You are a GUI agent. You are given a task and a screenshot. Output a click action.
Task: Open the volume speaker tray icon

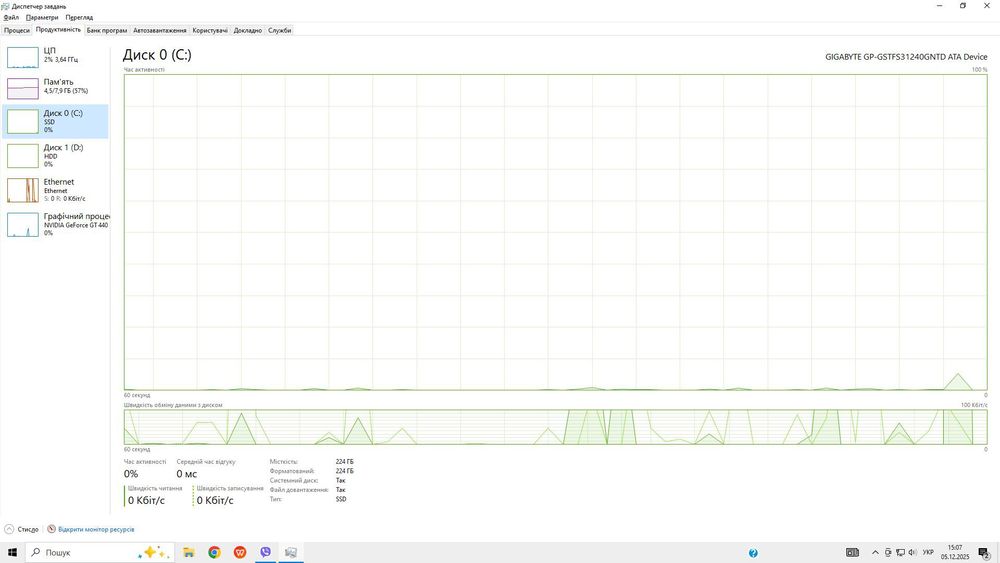point(912,552)
